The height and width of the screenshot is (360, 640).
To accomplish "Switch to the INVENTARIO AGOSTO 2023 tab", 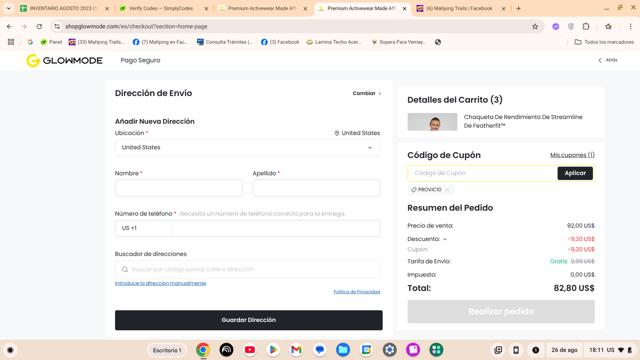I will (63, 8).
